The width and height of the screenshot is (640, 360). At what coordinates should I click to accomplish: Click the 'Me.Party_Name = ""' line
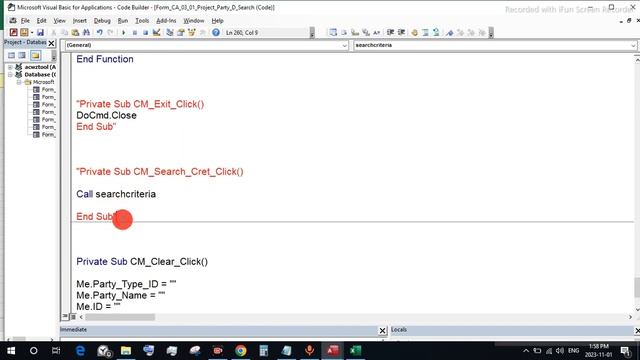click(120, 295)
